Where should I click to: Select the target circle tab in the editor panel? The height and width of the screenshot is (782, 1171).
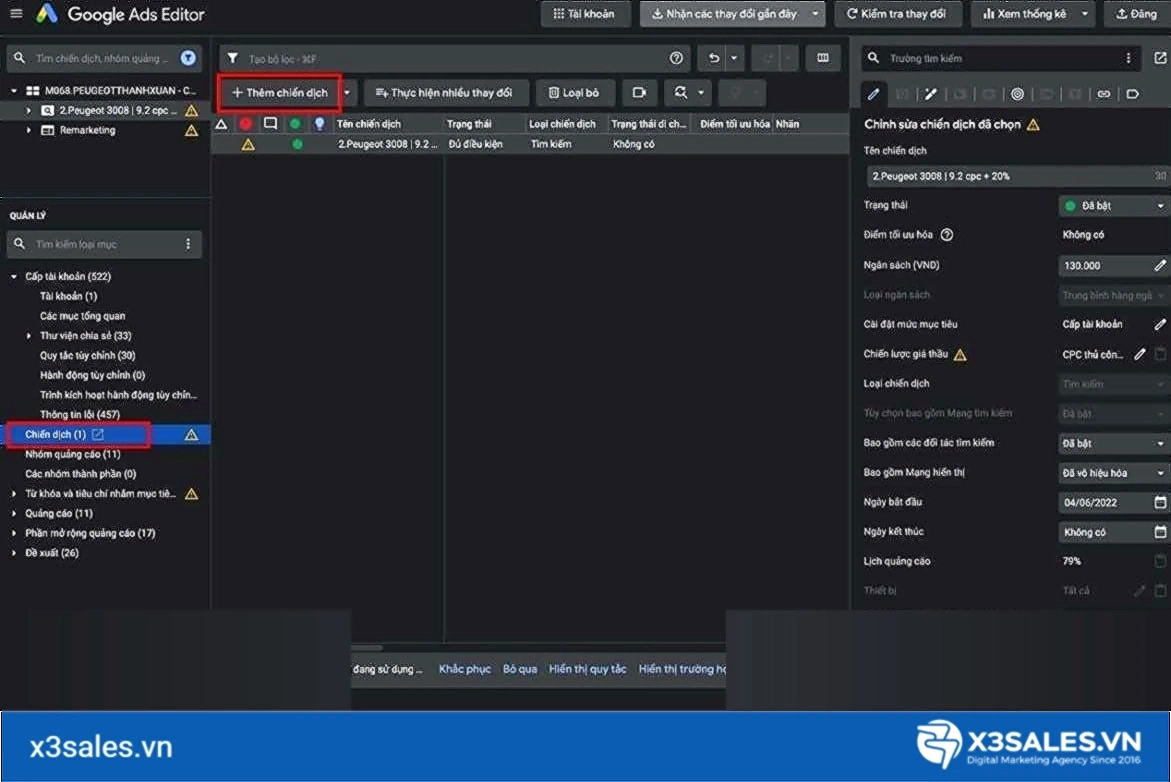click(1017, 94)
